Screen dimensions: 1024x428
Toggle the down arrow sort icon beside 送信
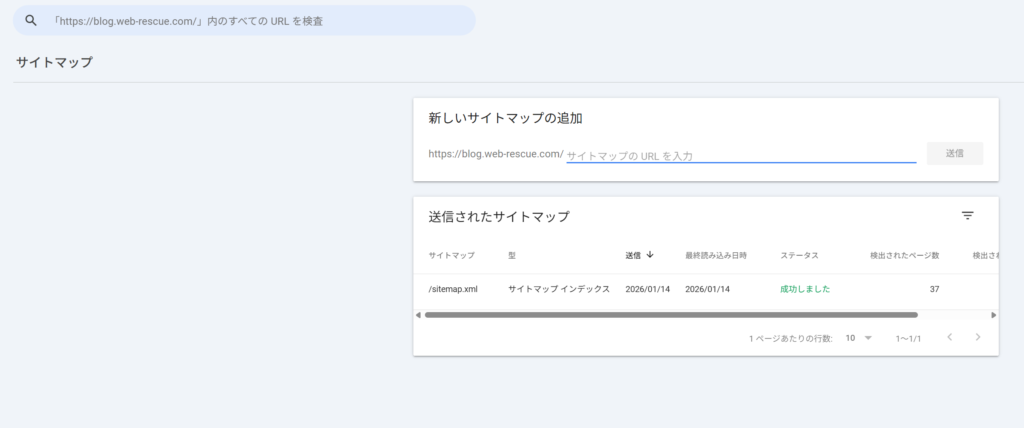[651, 255]
